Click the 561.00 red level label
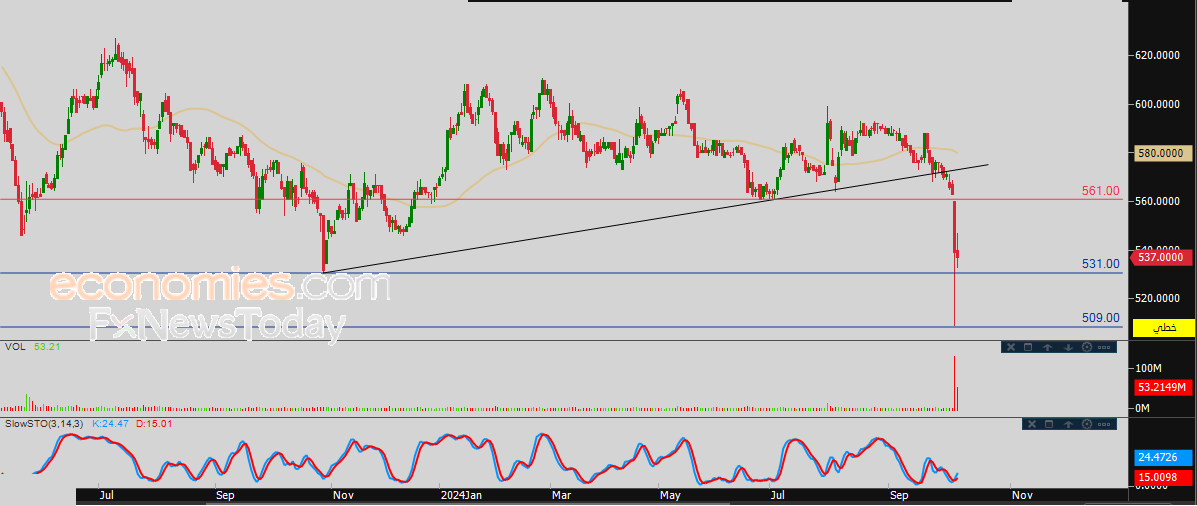The height and width of the screenshot is (506, 1197). pos(1101,191)
